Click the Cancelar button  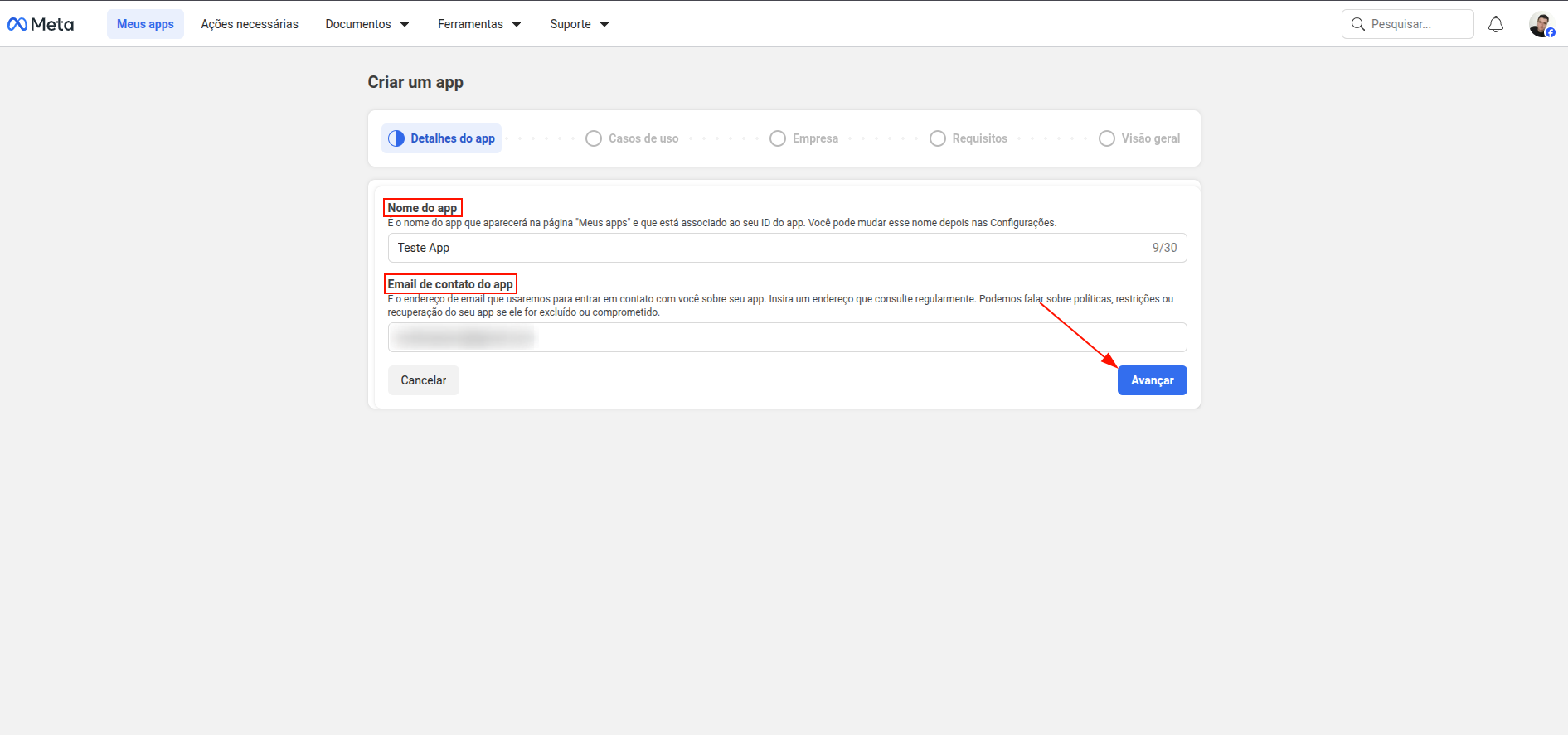pyautogui.click(x=423, y=380)
